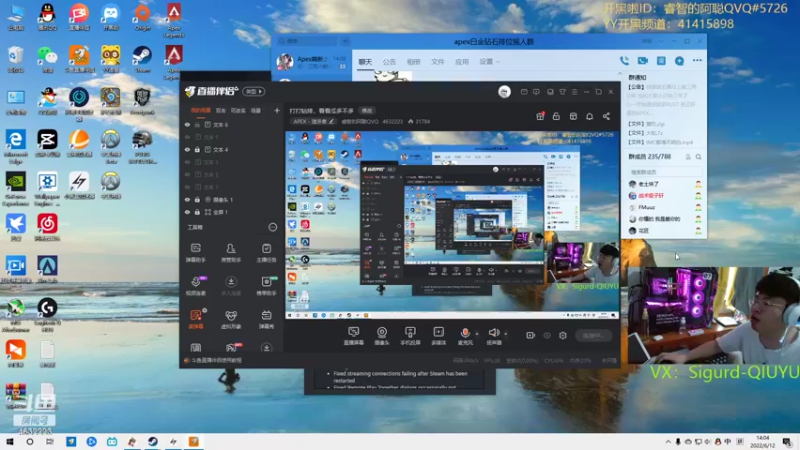Collapse the toolbox section
This screenshot has height=450, width=800.
[x=272, y=227]
